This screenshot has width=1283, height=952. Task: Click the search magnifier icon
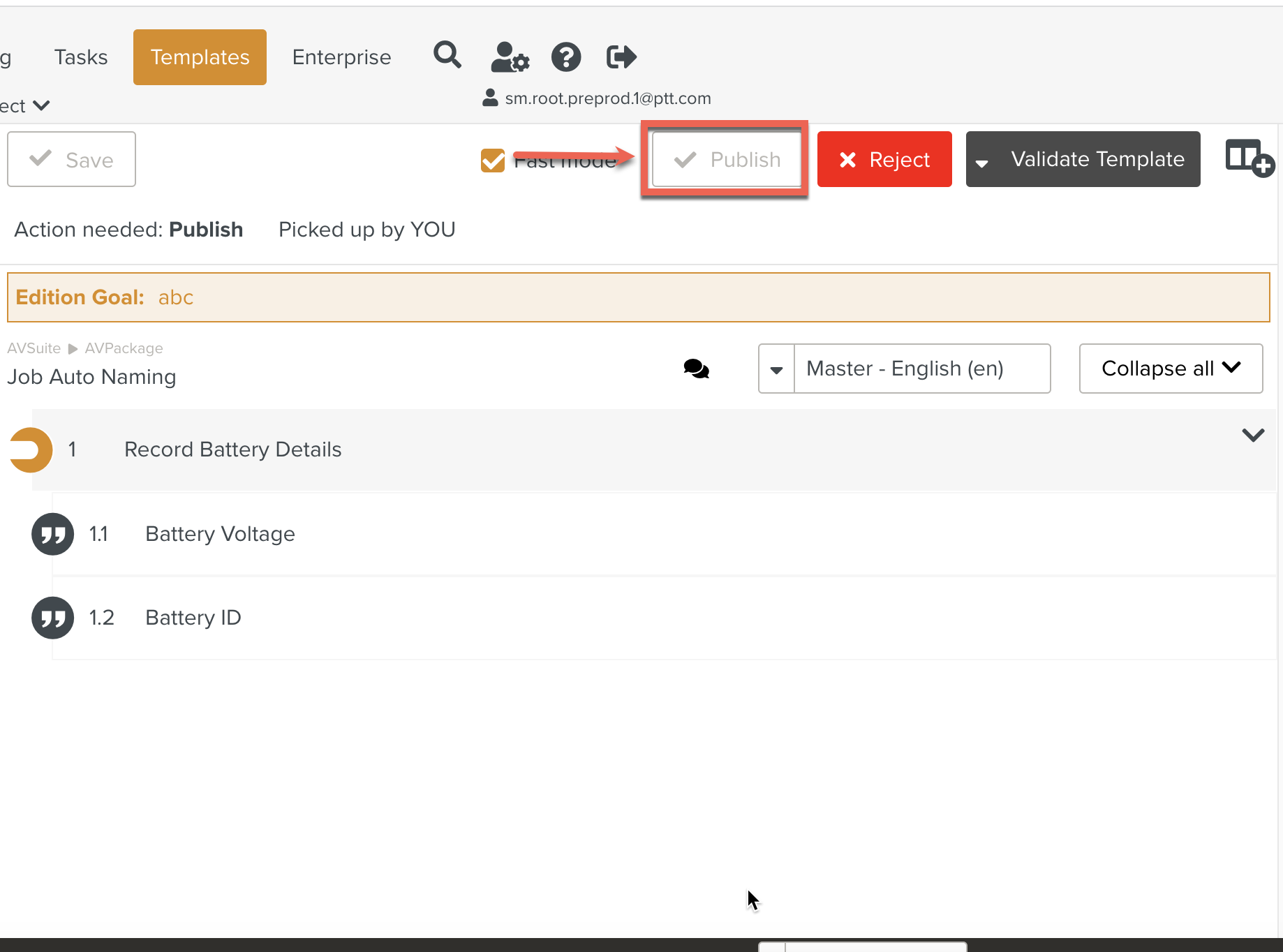(447, 55)
